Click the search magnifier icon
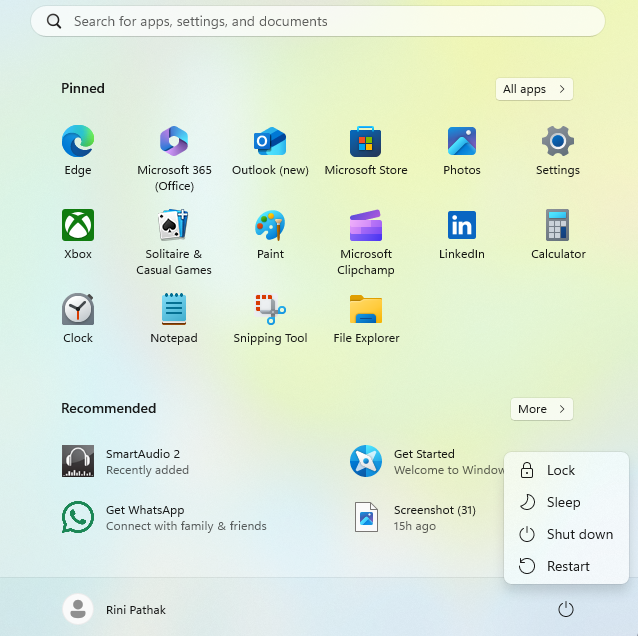 [54, 21]
